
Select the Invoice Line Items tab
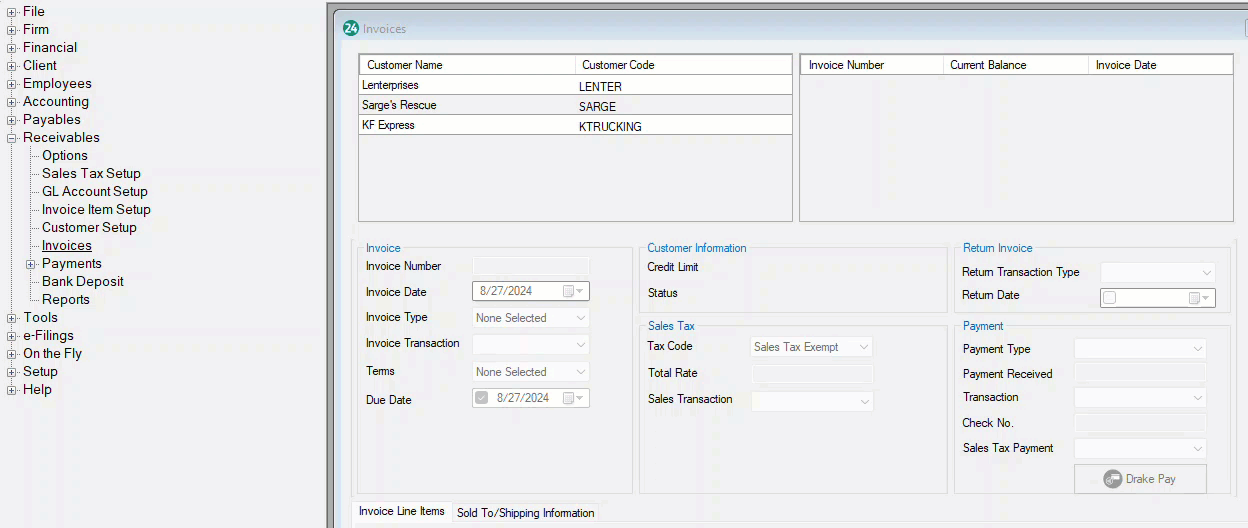click(401, 512)
